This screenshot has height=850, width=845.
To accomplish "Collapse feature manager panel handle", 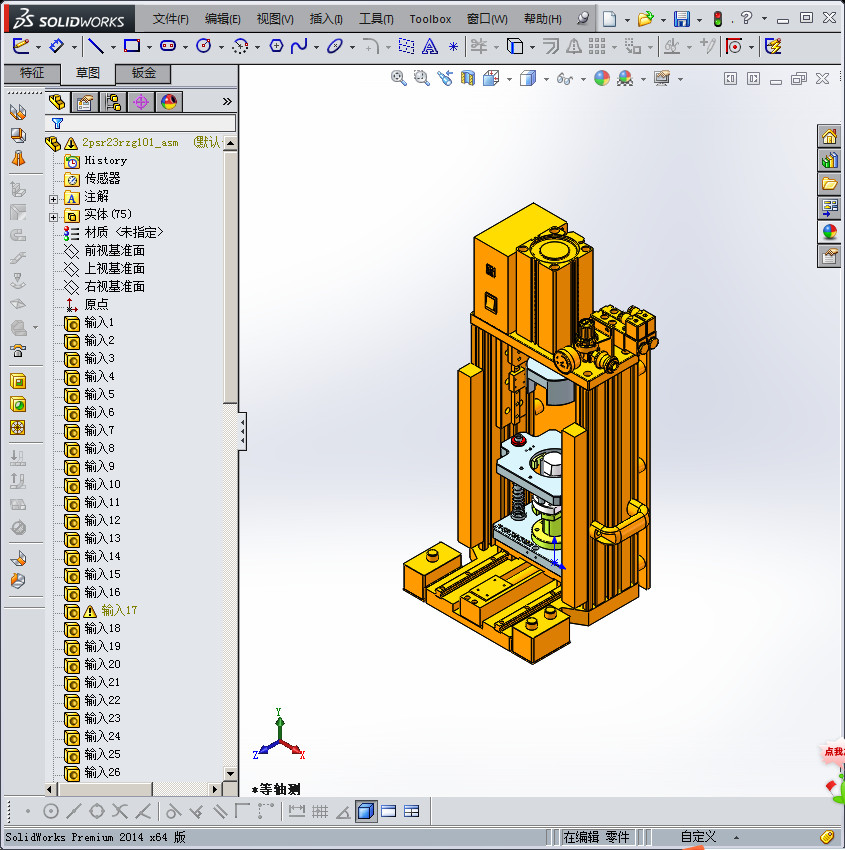I will pyautogui.click(x=242, y=431).
